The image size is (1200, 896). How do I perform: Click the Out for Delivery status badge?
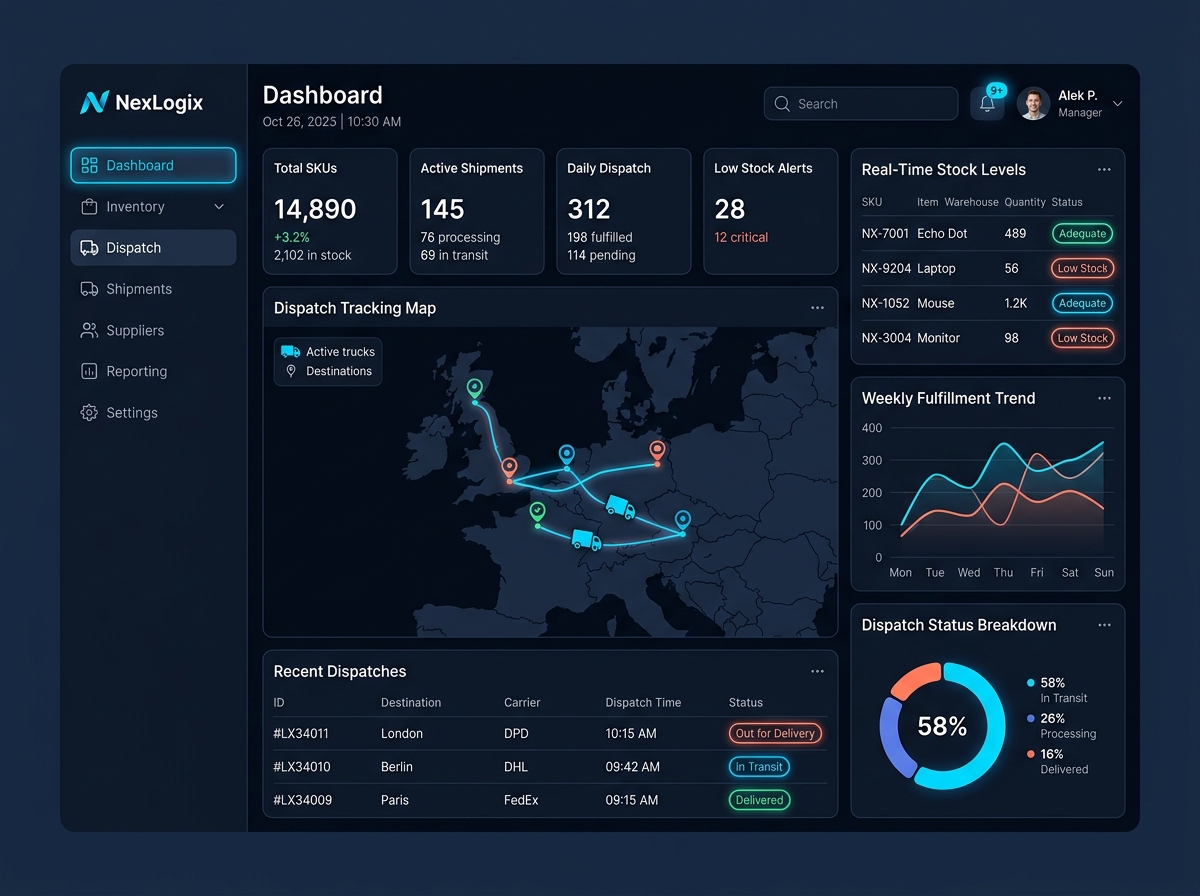(x=775, y=733)
